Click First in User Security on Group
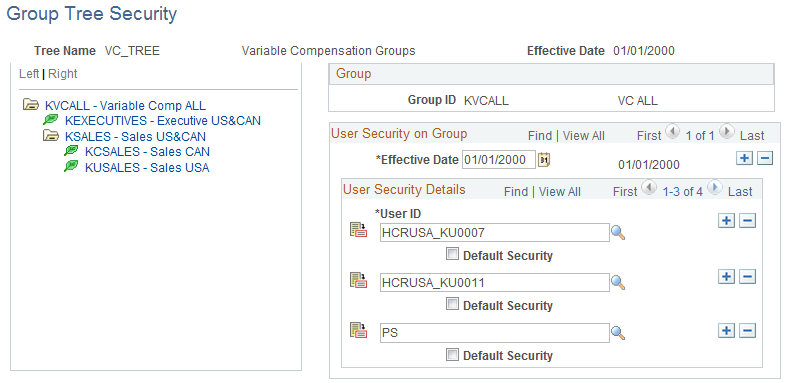This screenshot has width=785, height=383. 650,136
